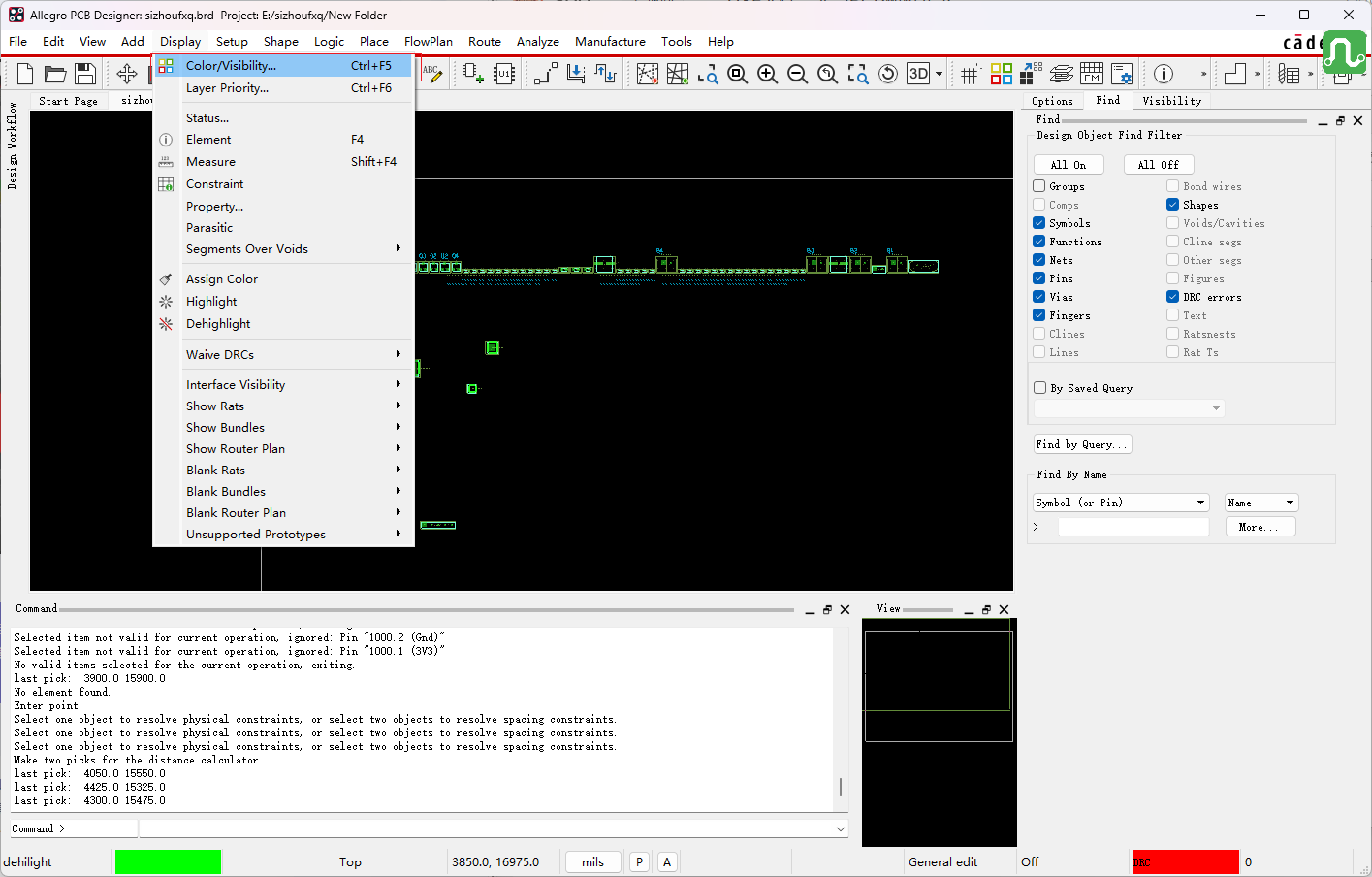Click the Find by Query button
1372x877 pixels.
point(1083,444)
